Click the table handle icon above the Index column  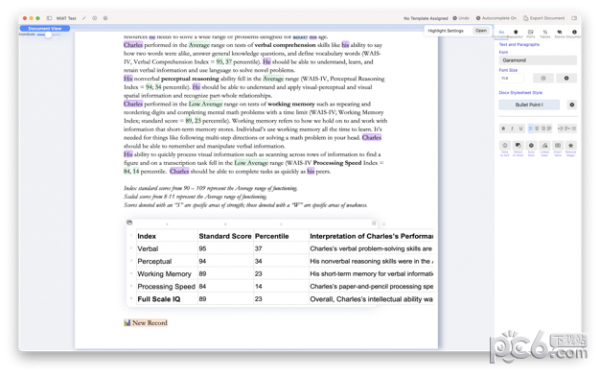[129, 222]
